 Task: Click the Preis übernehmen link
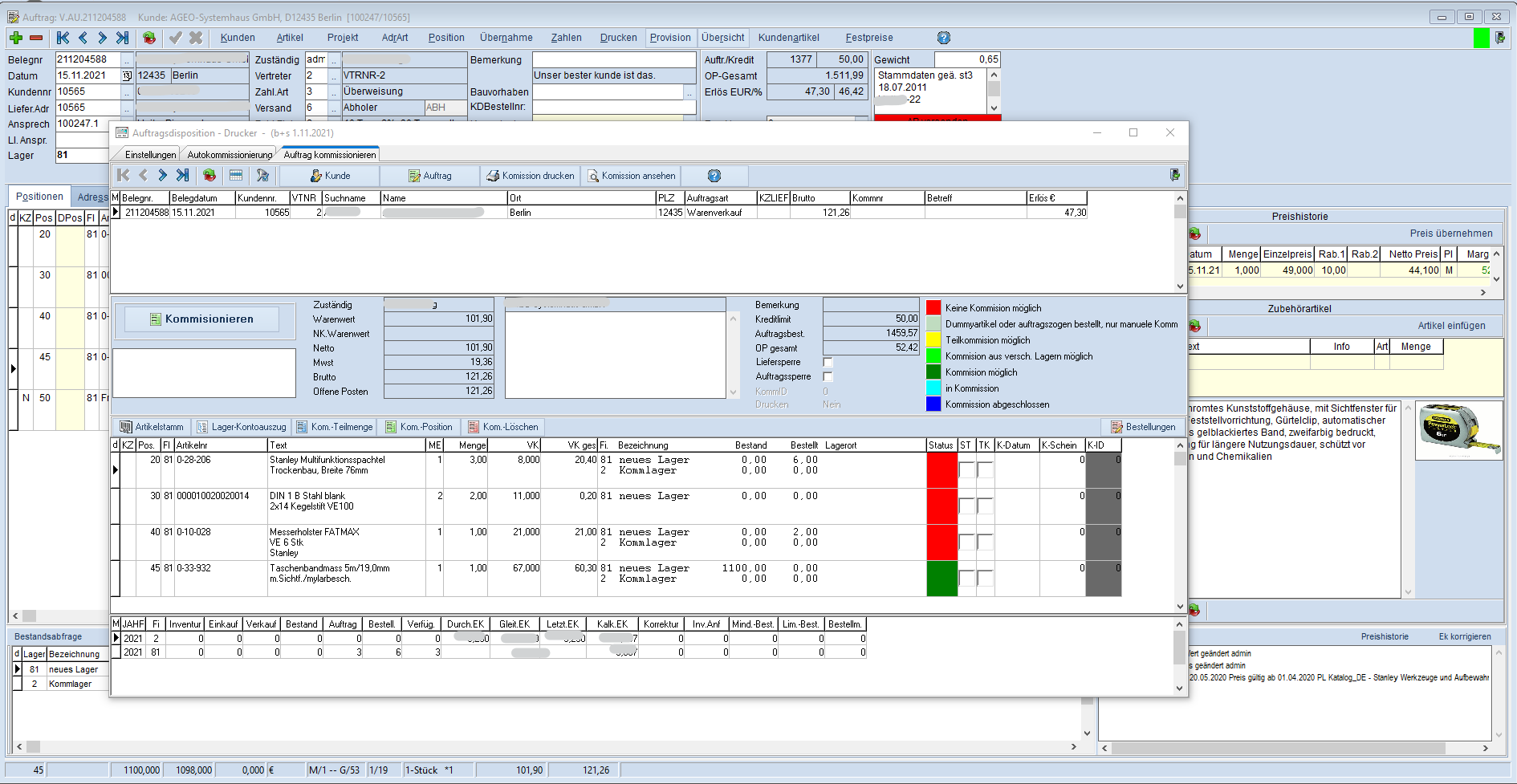tap(1450, 234)
